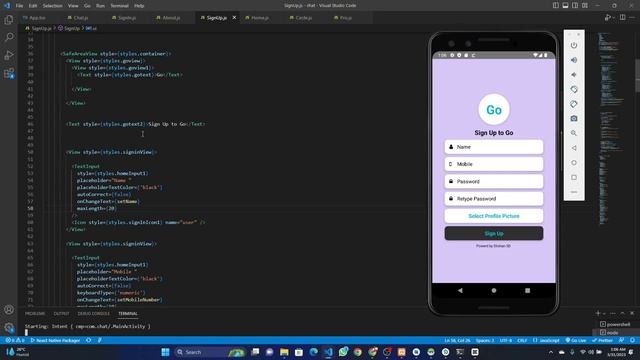Toggle the secondary sidebar layout icon

pyautogui.click(x=575, y=6)
